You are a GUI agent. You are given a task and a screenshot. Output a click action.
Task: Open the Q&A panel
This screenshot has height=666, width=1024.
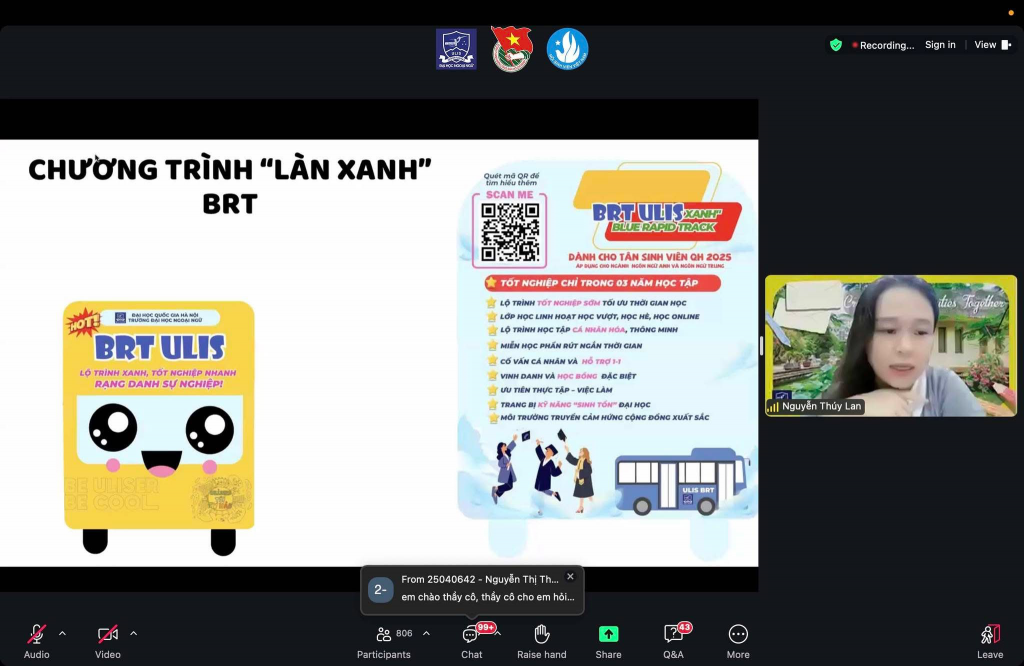[673, 641]
